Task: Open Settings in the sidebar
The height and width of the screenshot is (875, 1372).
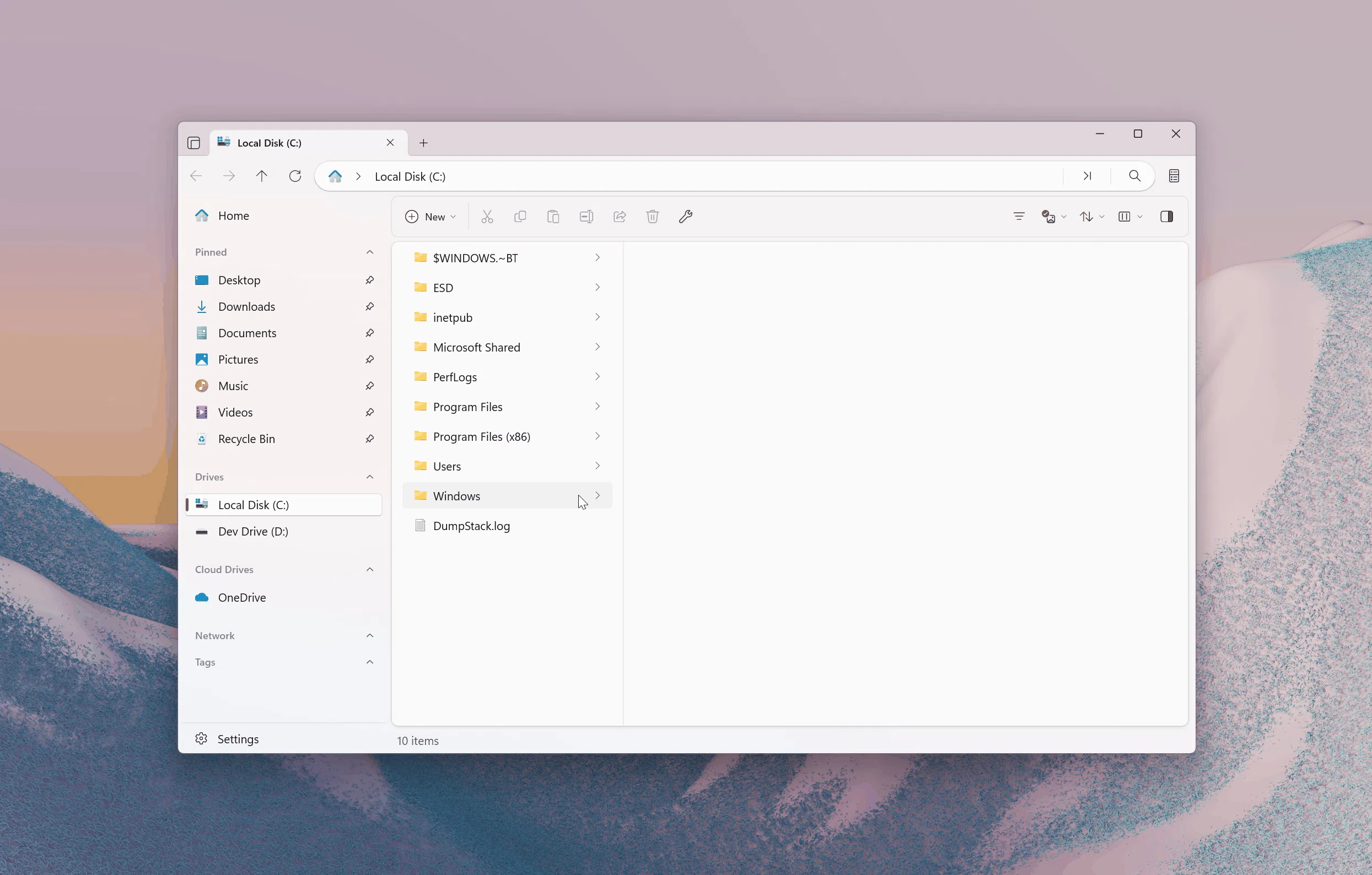Action: [238, 739]
